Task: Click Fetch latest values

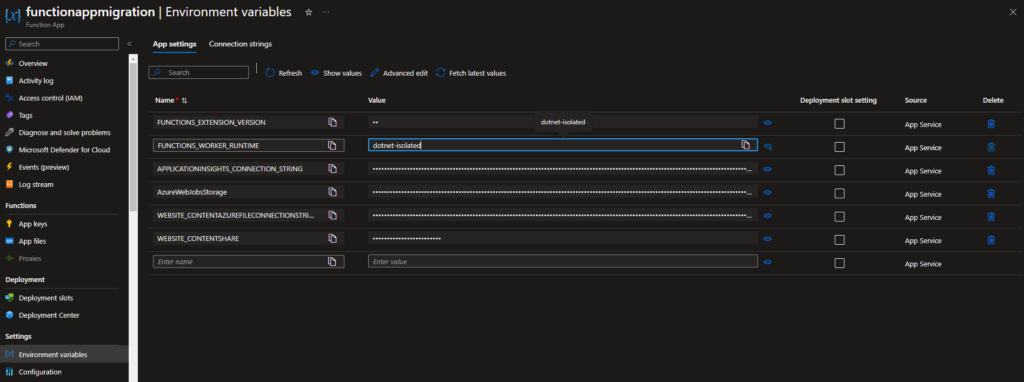Action: tap(471, 73)
